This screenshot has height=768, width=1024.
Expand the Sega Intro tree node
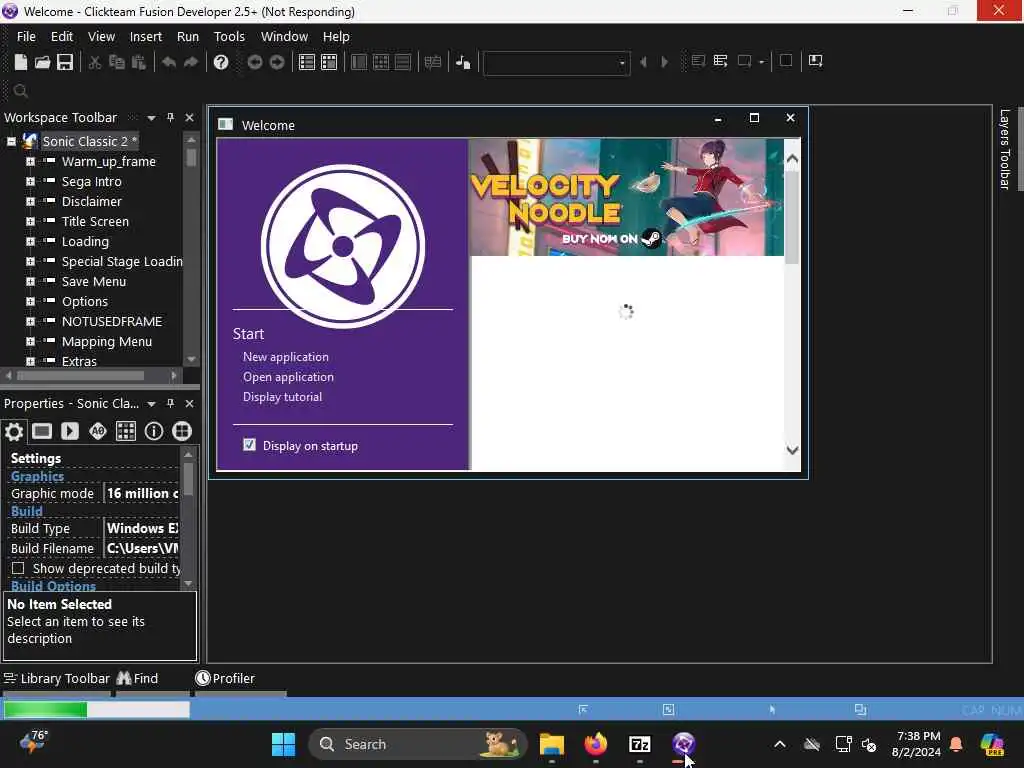point(30,182)
